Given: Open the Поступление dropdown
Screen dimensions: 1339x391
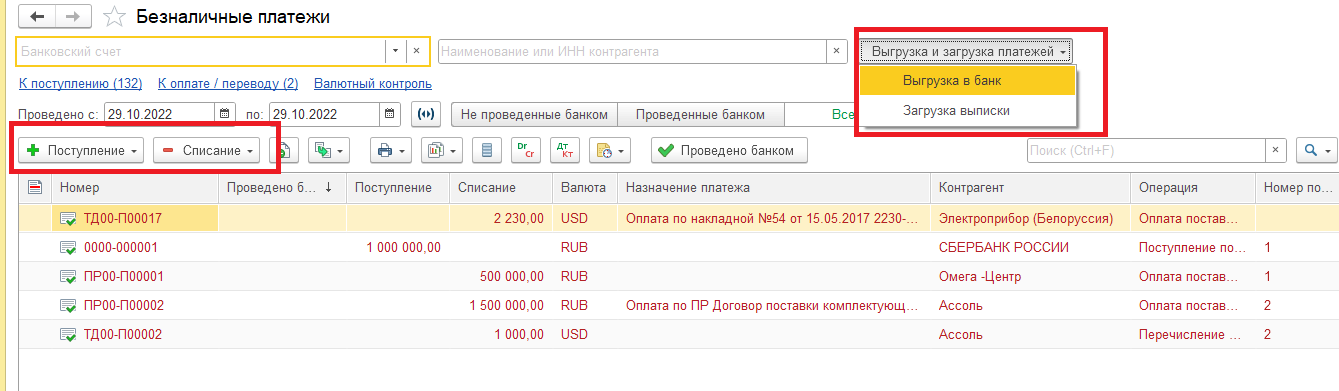Looking at the screenshot, I should 81,150.
